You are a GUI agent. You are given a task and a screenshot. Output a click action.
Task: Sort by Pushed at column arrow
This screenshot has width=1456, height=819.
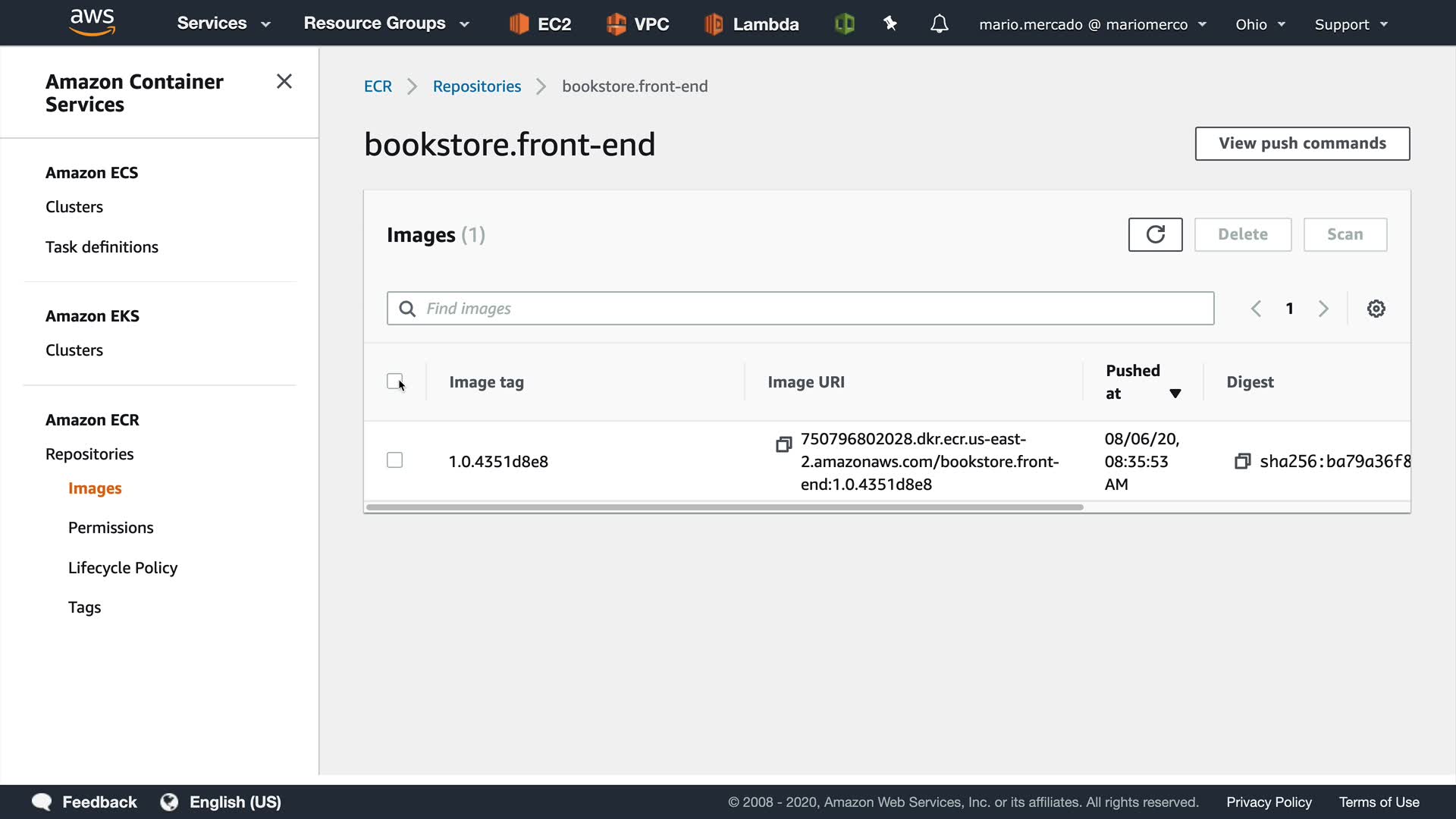coord(1175,393)
